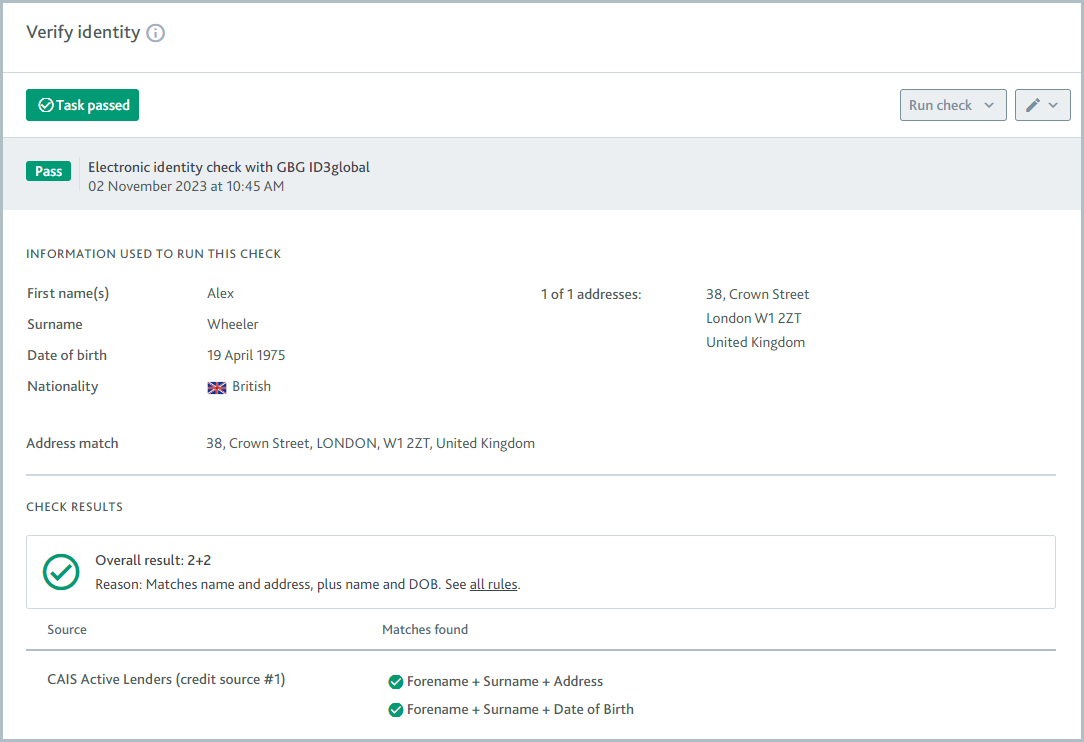Click the green Pass badge
This screenshot has width=1084, height=742.
(x=48, y=171)
